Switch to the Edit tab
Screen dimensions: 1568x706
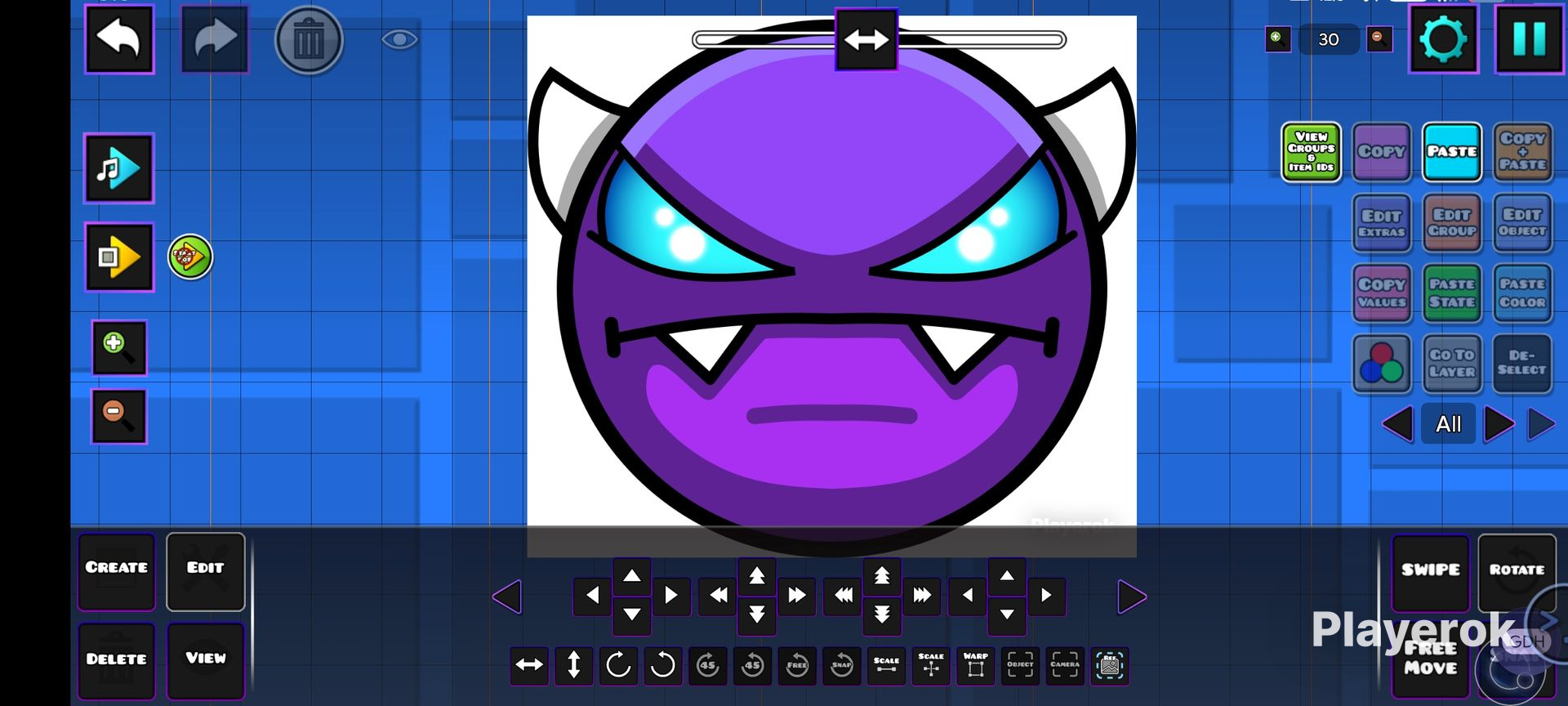tap(206, 571)
